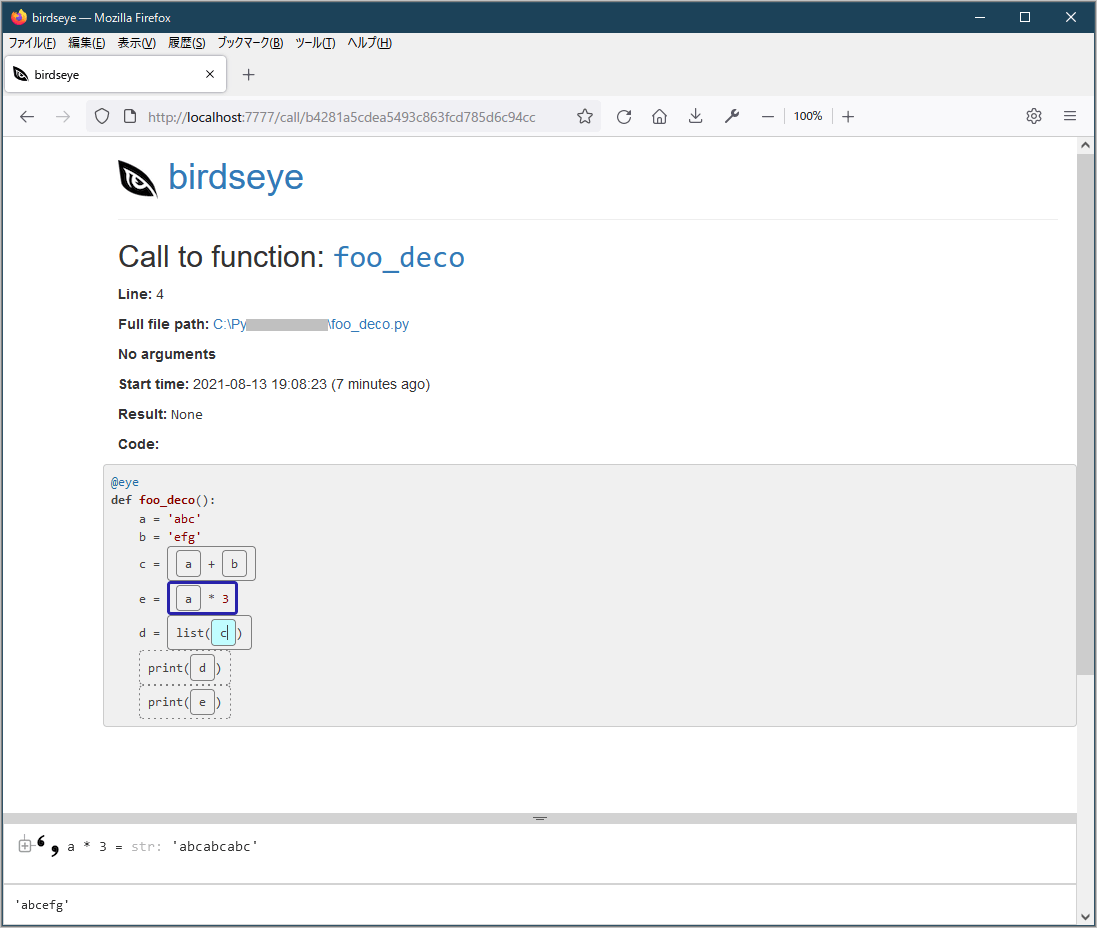Open the 履歴 menu
This screenshot has width=1097, height=928.
(x=187, y=43)
